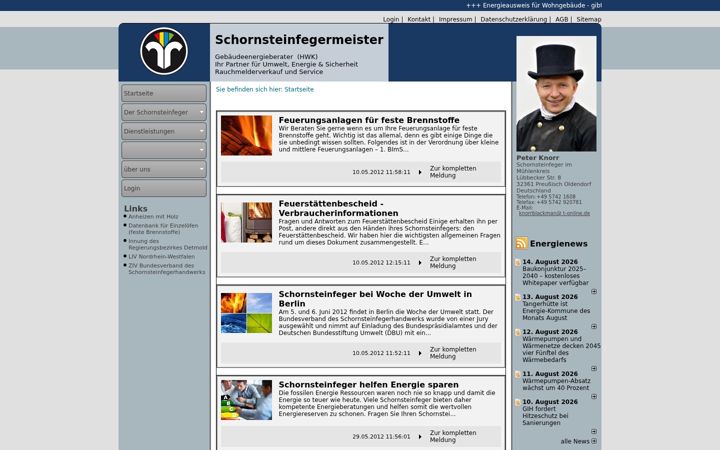Click the energy label thumbnail for Energie sparen
Viewport: 720px width, 450px height.
[246, 399]
